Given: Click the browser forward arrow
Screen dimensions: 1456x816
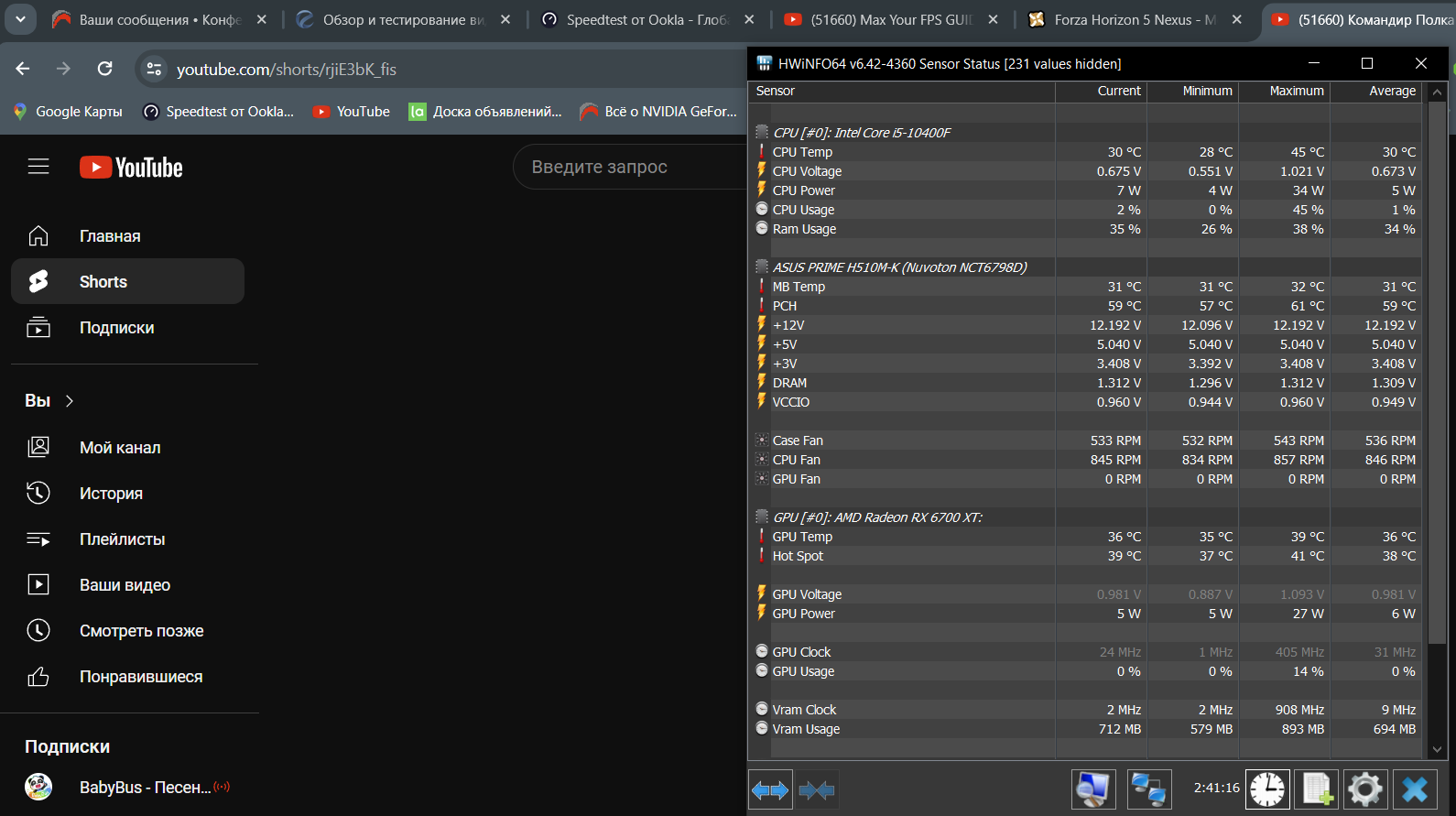Looking at the screenshot, I should coord(63,69).
